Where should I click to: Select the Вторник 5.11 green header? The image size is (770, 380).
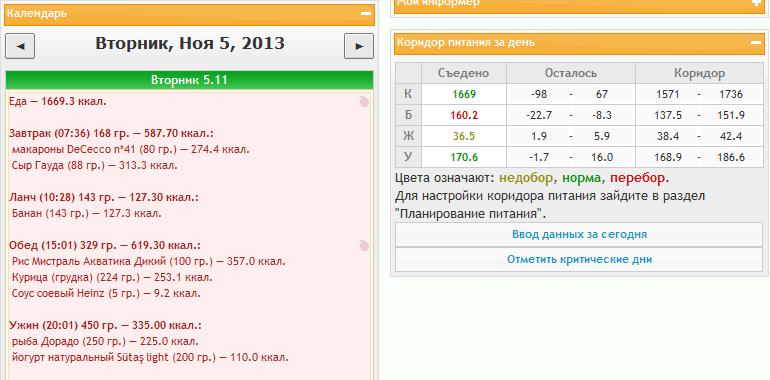coord(190,80)
